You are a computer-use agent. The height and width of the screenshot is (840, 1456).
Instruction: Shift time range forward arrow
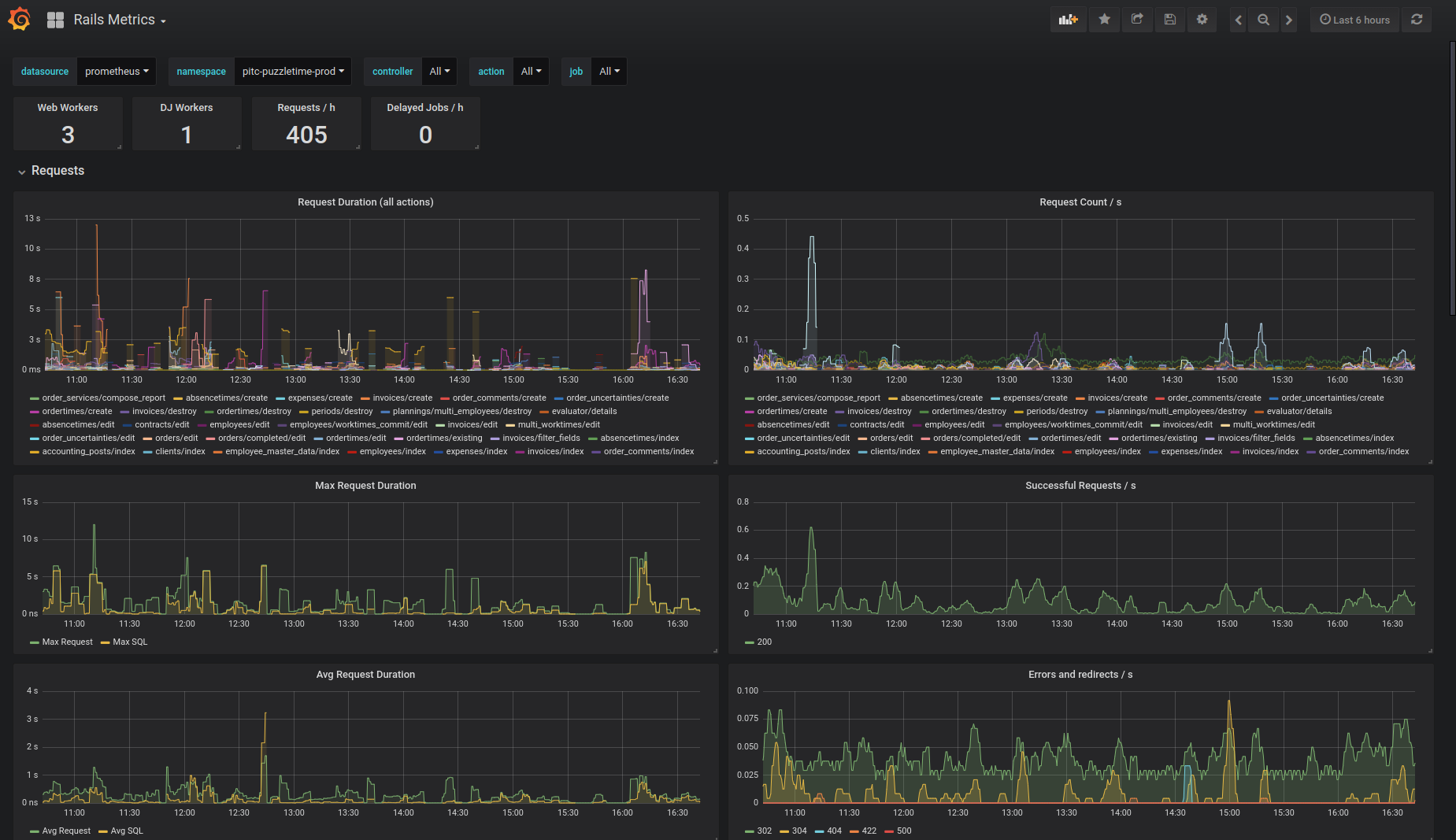[x=1288, y=20]
